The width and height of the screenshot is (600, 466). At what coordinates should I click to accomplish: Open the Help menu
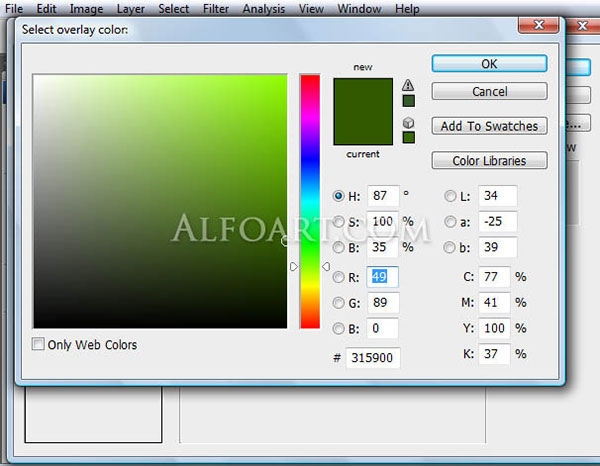(407, 8)
